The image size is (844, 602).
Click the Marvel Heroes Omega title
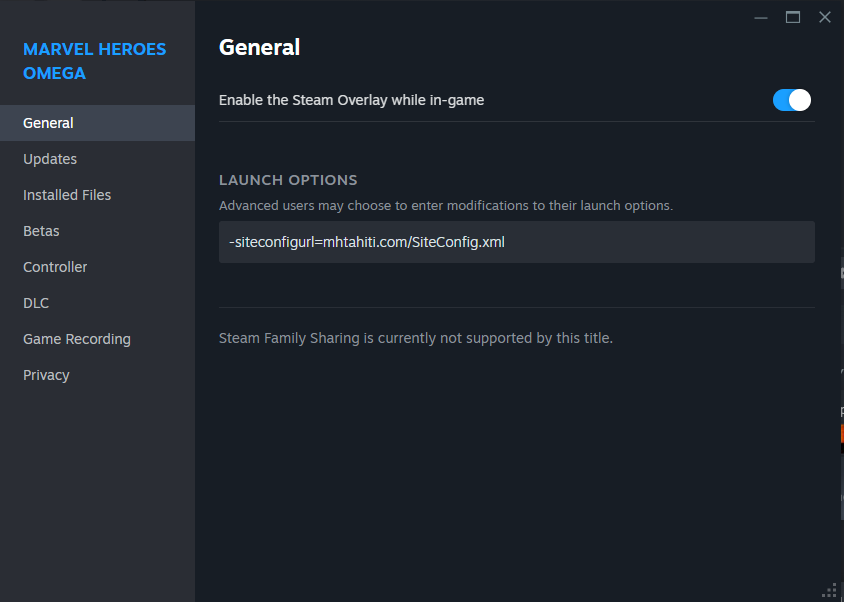pos(95,61)
